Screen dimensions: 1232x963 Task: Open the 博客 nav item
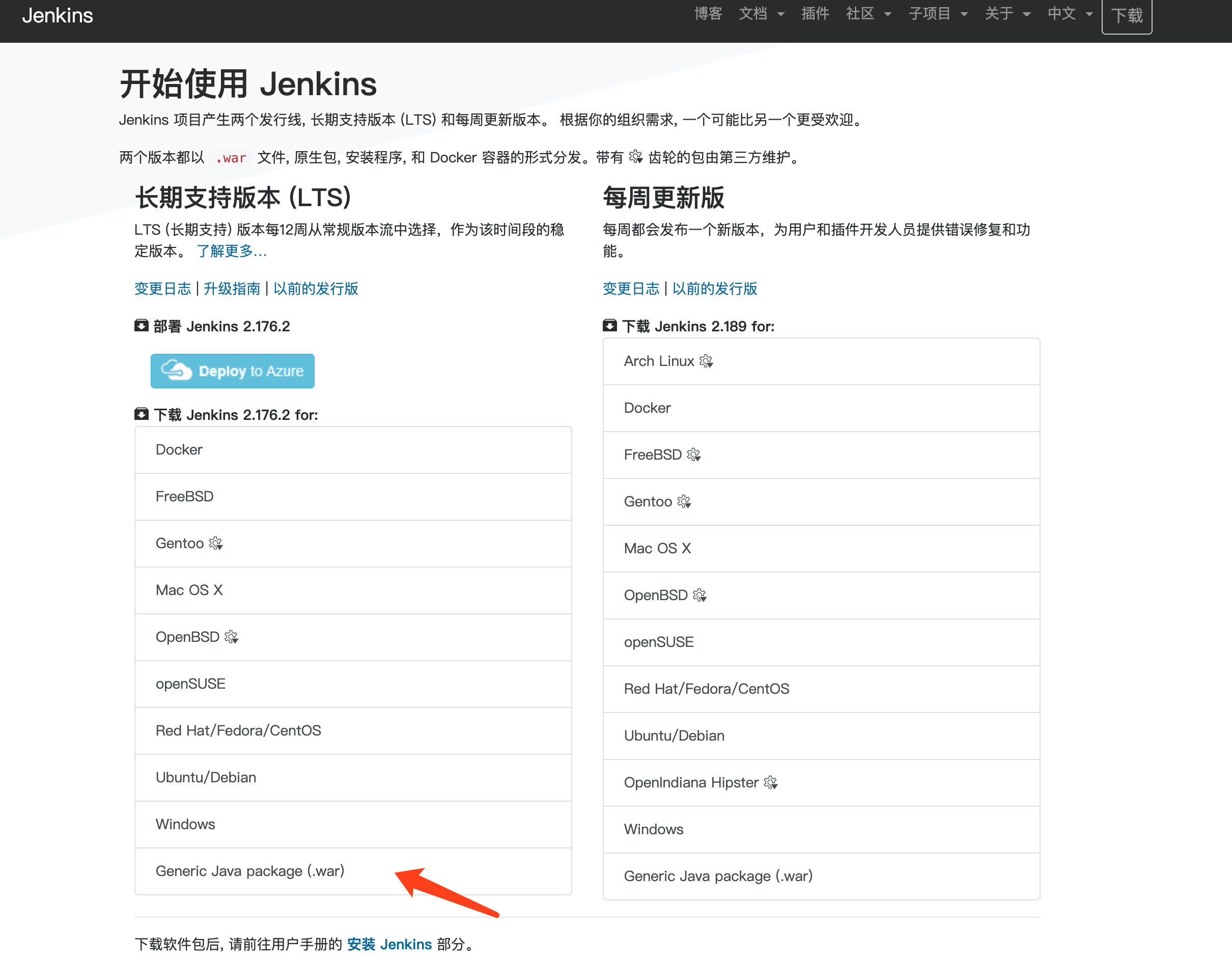(708, 14)
